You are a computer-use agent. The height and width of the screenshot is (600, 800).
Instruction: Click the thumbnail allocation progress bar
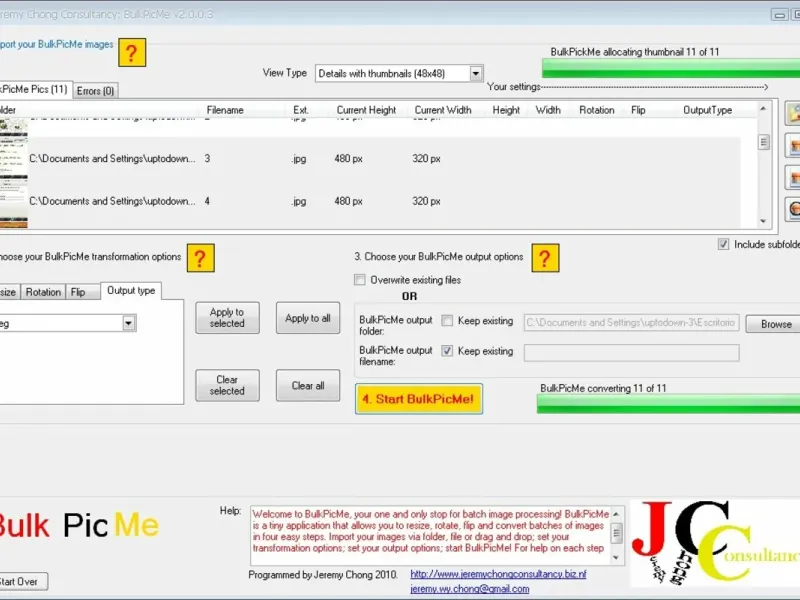pos(670,68)
